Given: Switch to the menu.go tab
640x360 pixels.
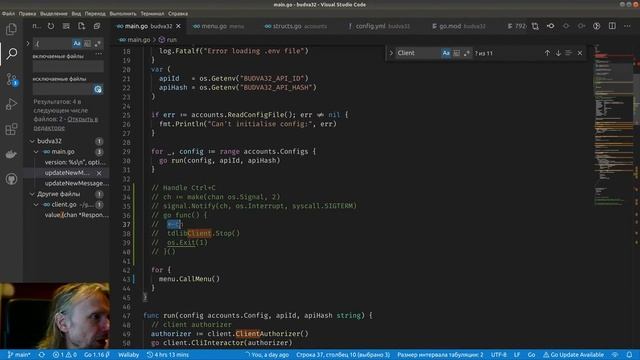Looking at the screenshot, I should pos(218,26).
